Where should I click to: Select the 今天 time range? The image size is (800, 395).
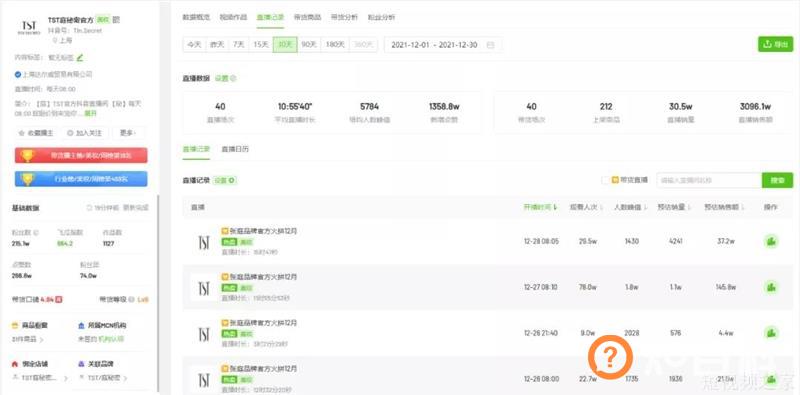coord(194,45)
